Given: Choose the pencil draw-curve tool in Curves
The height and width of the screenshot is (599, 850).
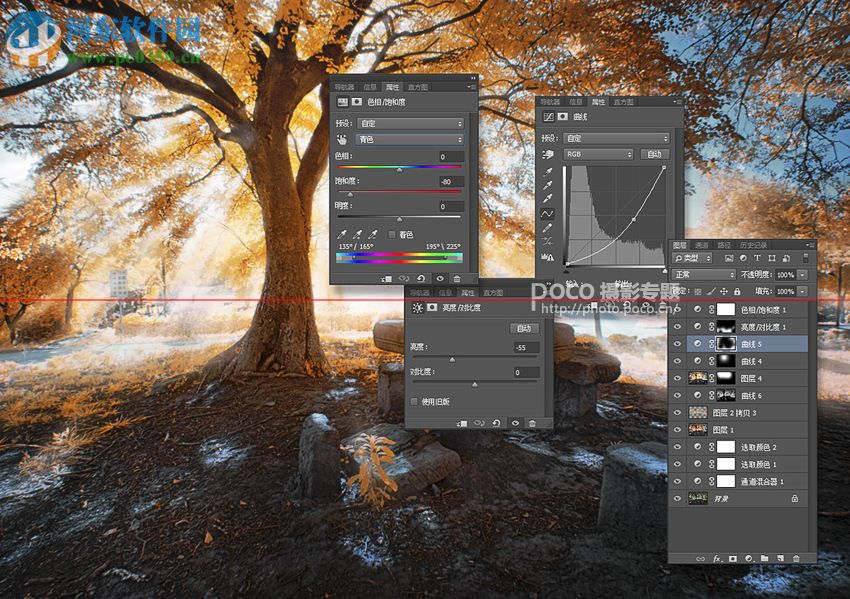Looking at the screenshot, I should 548,228.
